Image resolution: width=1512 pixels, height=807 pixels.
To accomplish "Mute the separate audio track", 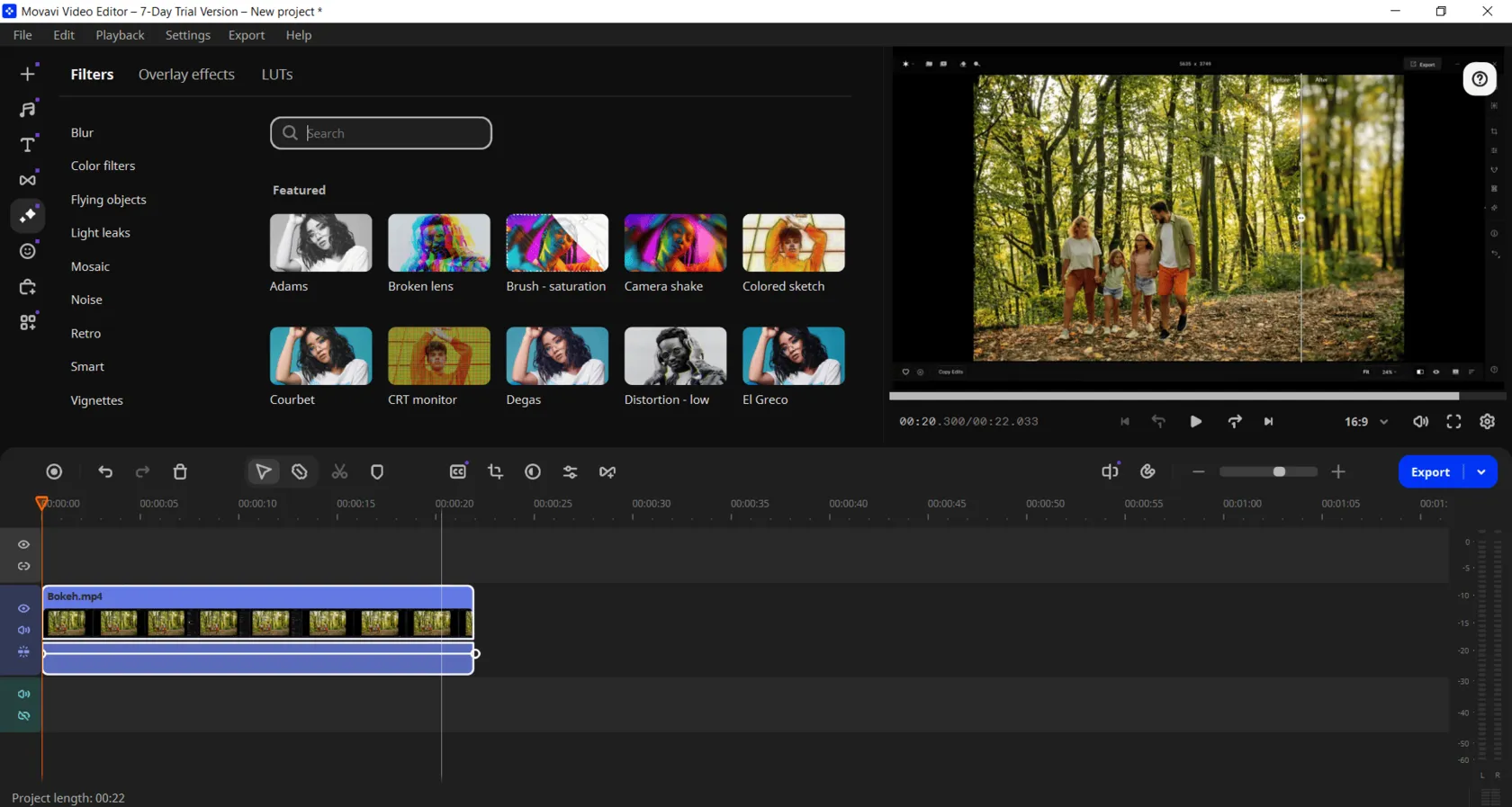I will click(x=24, y=694).
